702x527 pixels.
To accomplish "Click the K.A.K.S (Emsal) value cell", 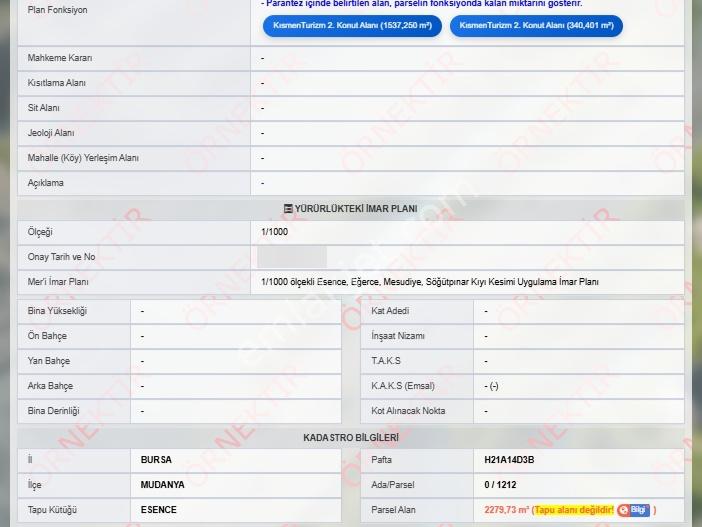I will [x=578, y=386].
